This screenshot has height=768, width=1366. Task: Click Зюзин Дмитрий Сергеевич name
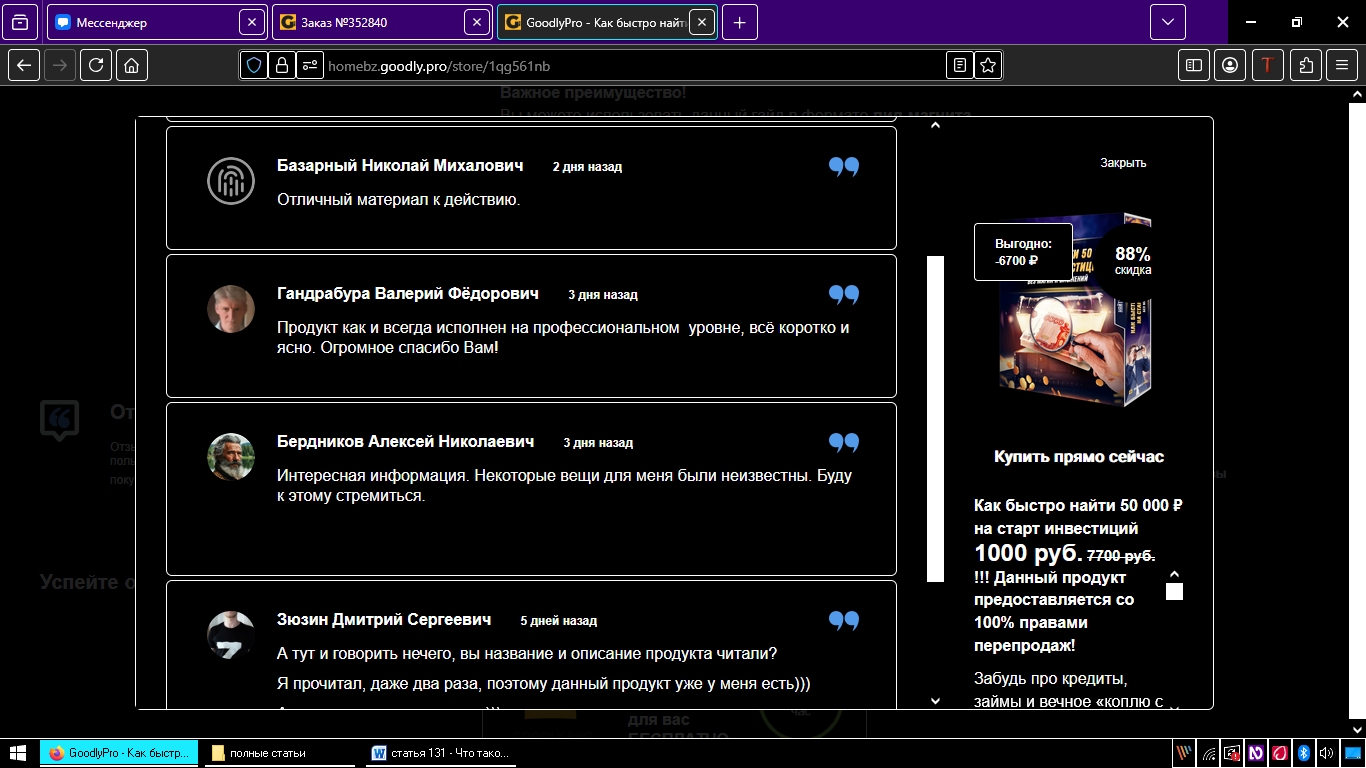pyautogui.click(x=384, y=620)
